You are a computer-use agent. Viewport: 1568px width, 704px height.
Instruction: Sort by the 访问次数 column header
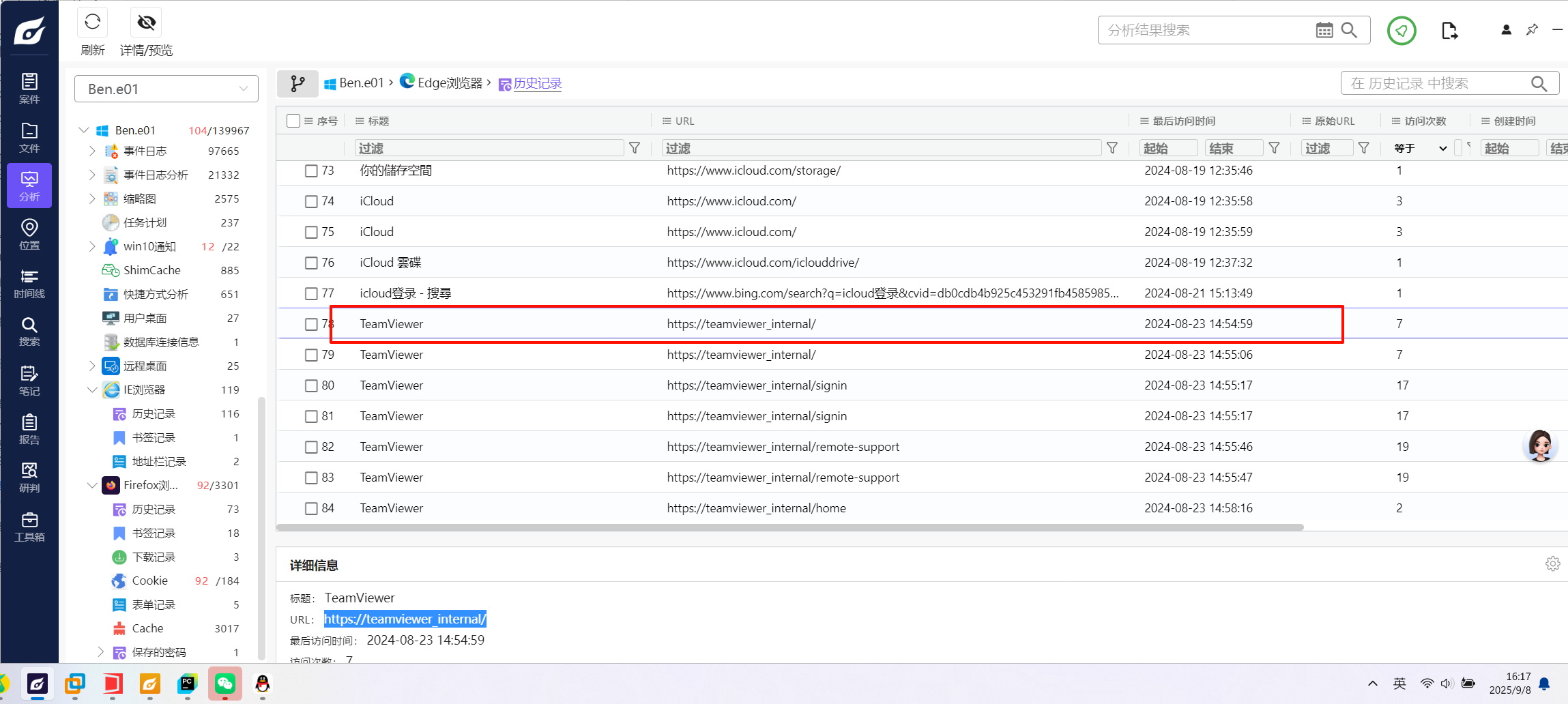1425,121
